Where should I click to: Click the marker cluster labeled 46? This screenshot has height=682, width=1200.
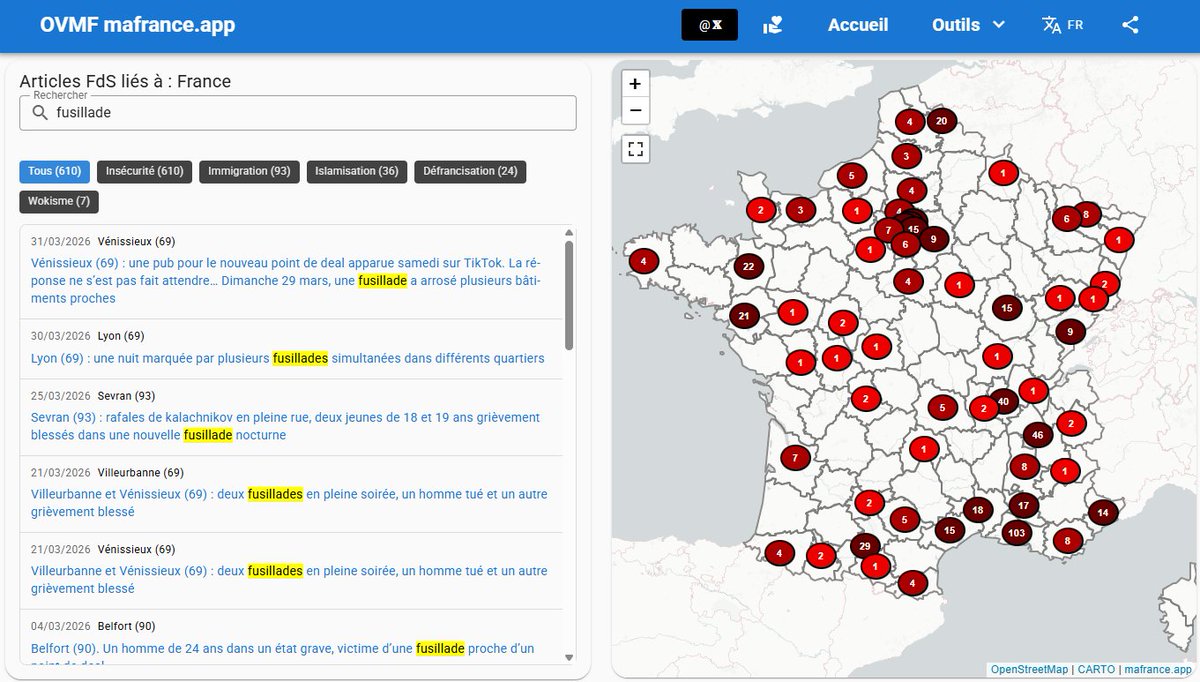click(1037, 434)
